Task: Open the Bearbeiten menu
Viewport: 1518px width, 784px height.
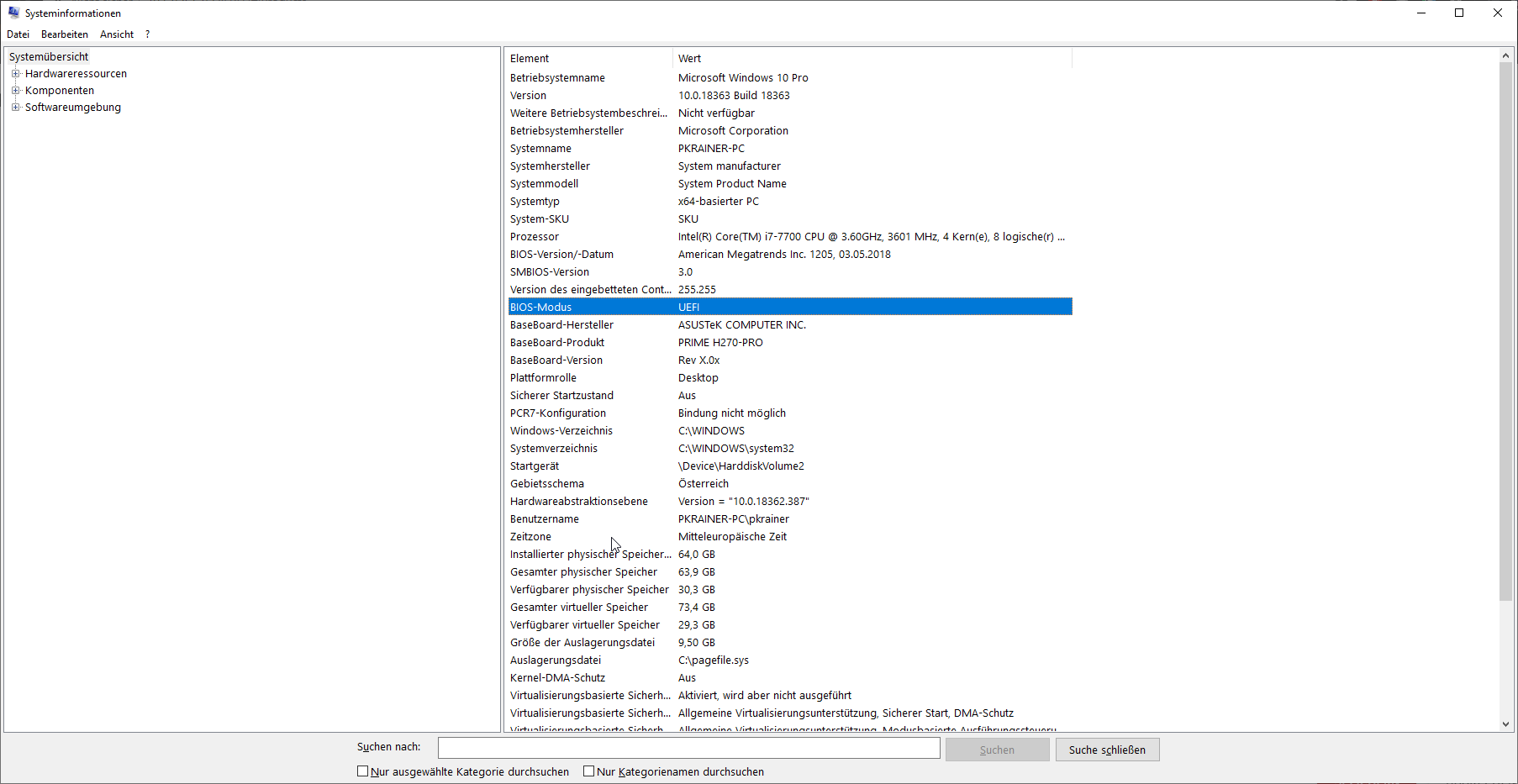Action: pos(65,34)
